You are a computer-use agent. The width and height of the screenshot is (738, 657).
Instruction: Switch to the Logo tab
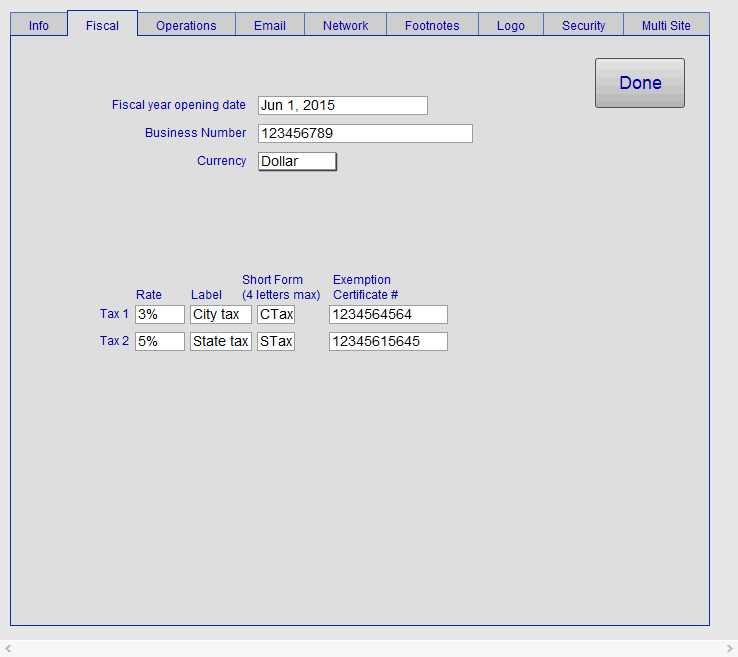point(510,25)
